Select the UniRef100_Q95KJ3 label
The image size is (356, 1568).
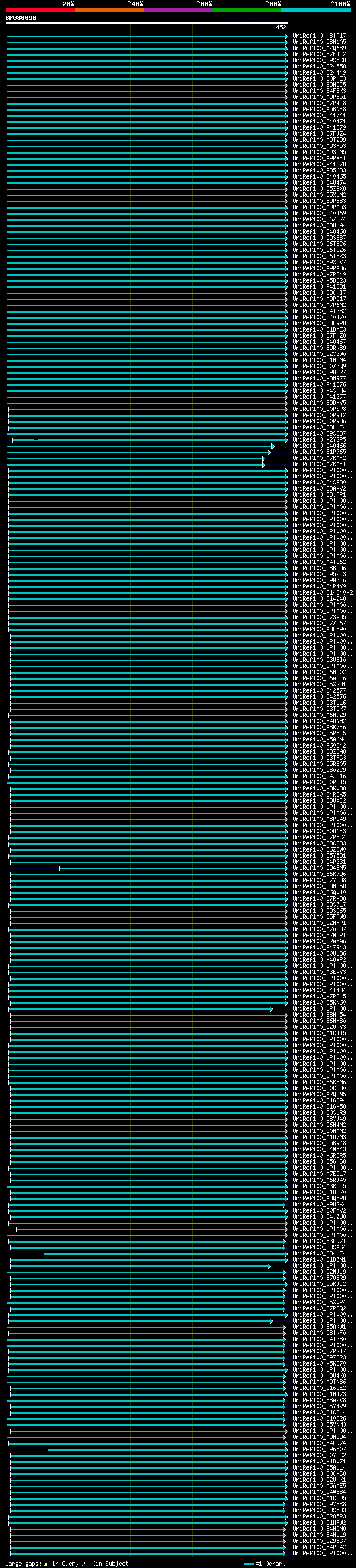319,574
